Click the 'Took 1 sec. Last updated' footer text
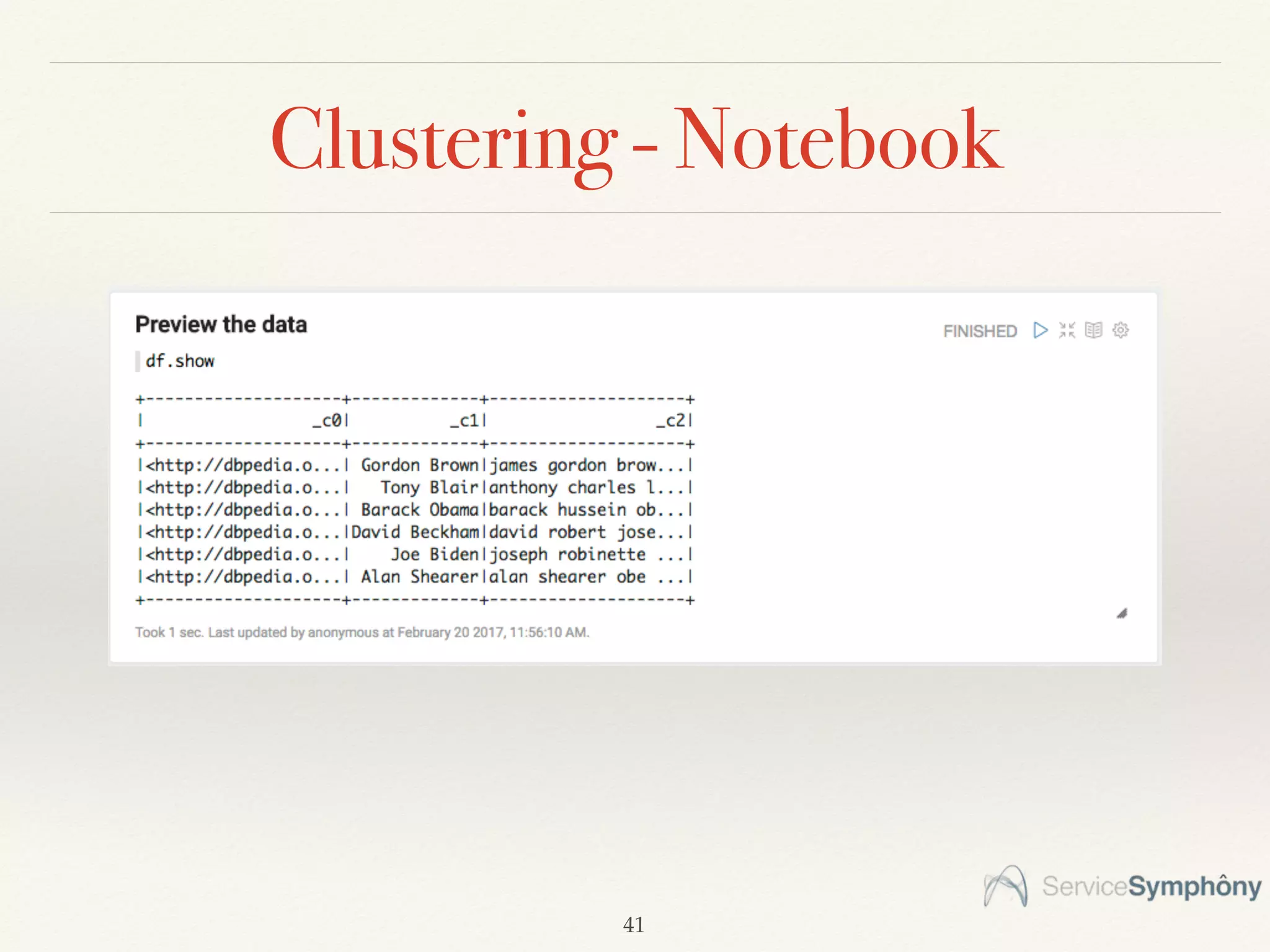This screenshot has width=1270, height=952. 362,633
